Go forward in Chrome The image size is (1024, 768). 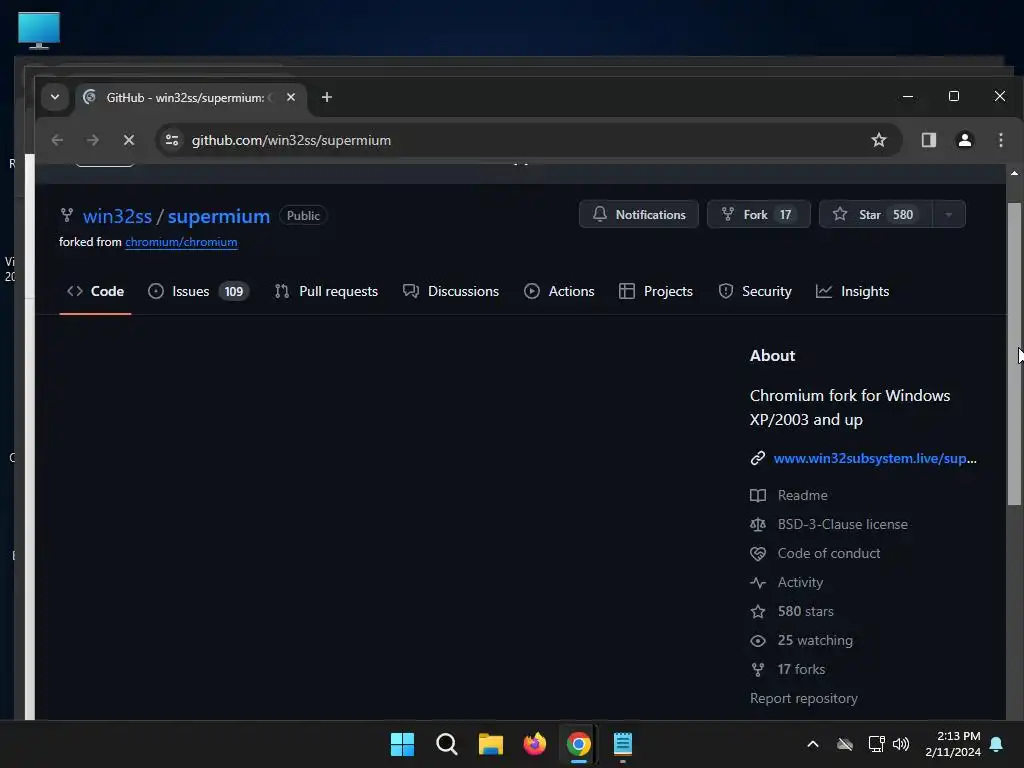[x=93, y=140]
